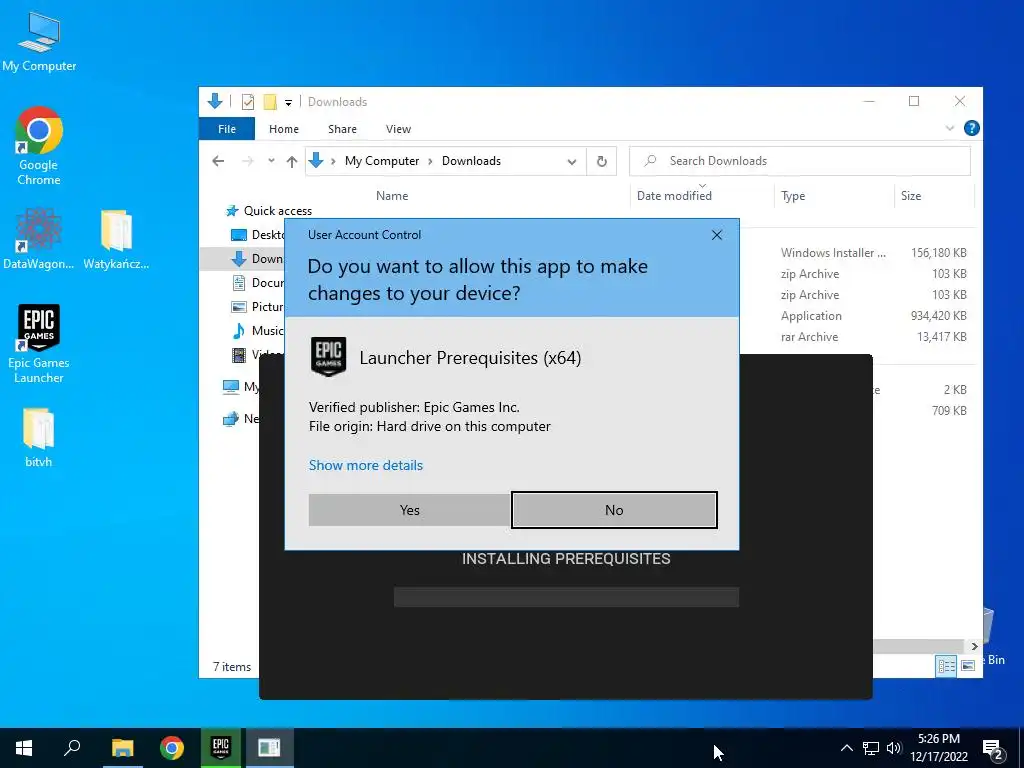
Task: Click Epic Games logo in UAC dialog
Action: 328,357
